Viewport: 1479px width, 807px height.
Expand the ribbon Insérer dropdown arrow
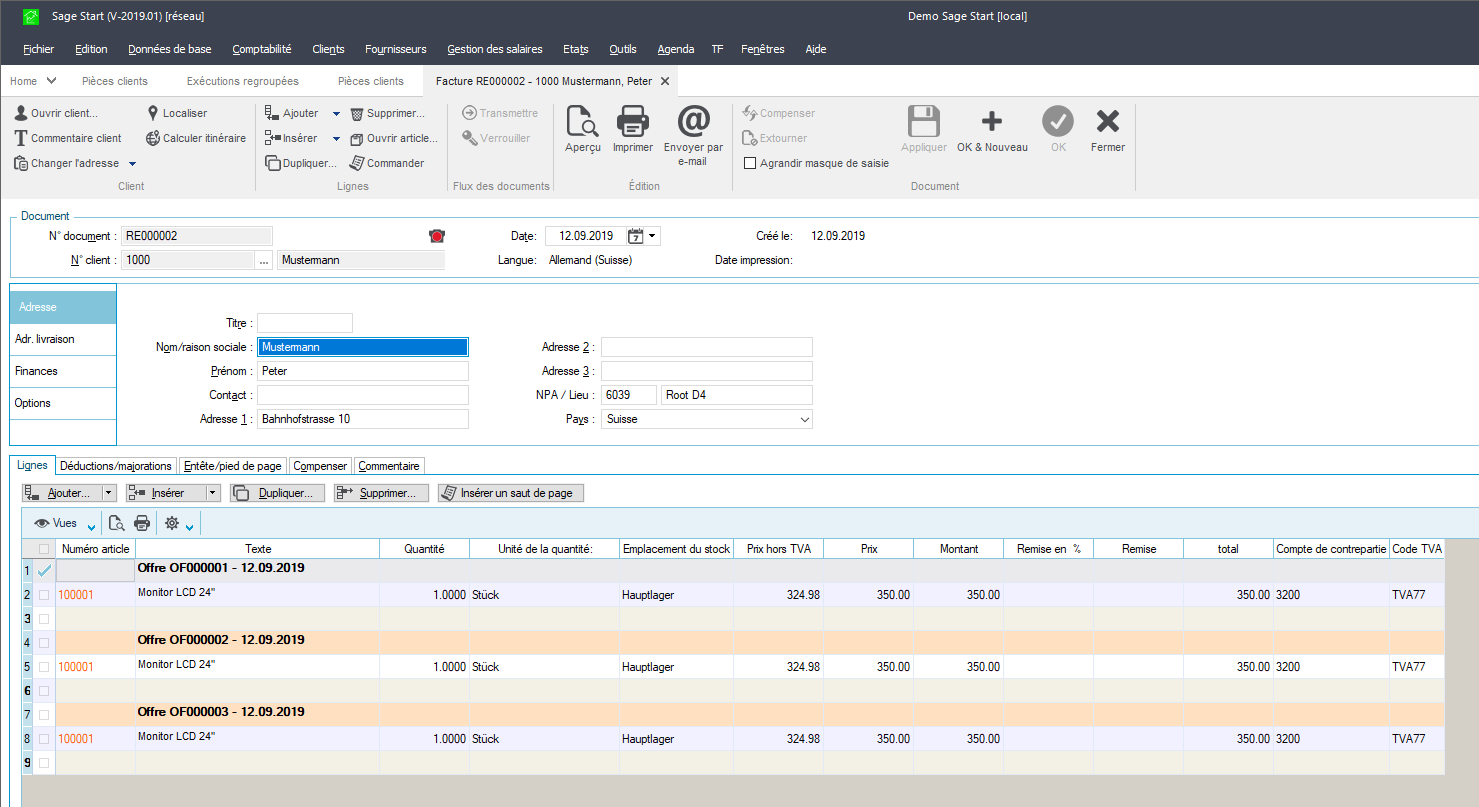tap(336, 139)
